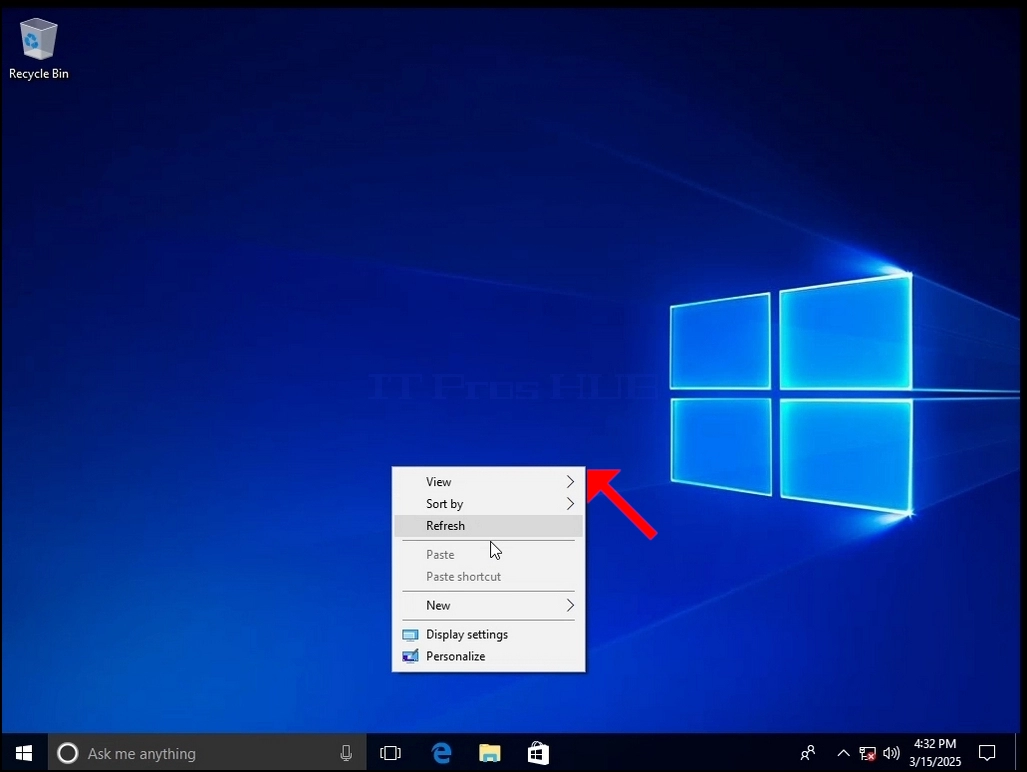Expand the New submenu
The width and height of the screenshot is (1027, 772).
489,606
